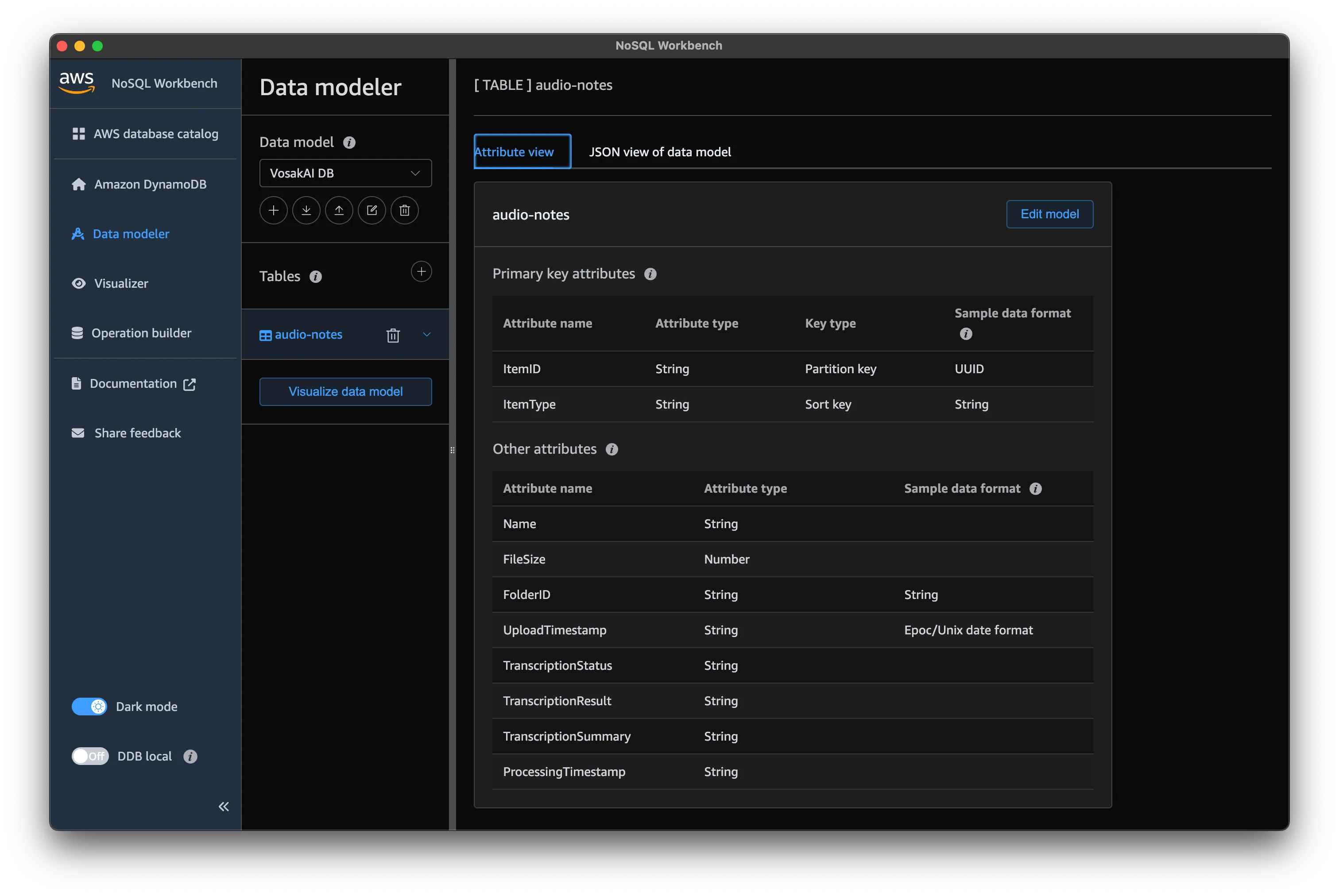Open the Amazon DynamoDB section

coord(150,184)
